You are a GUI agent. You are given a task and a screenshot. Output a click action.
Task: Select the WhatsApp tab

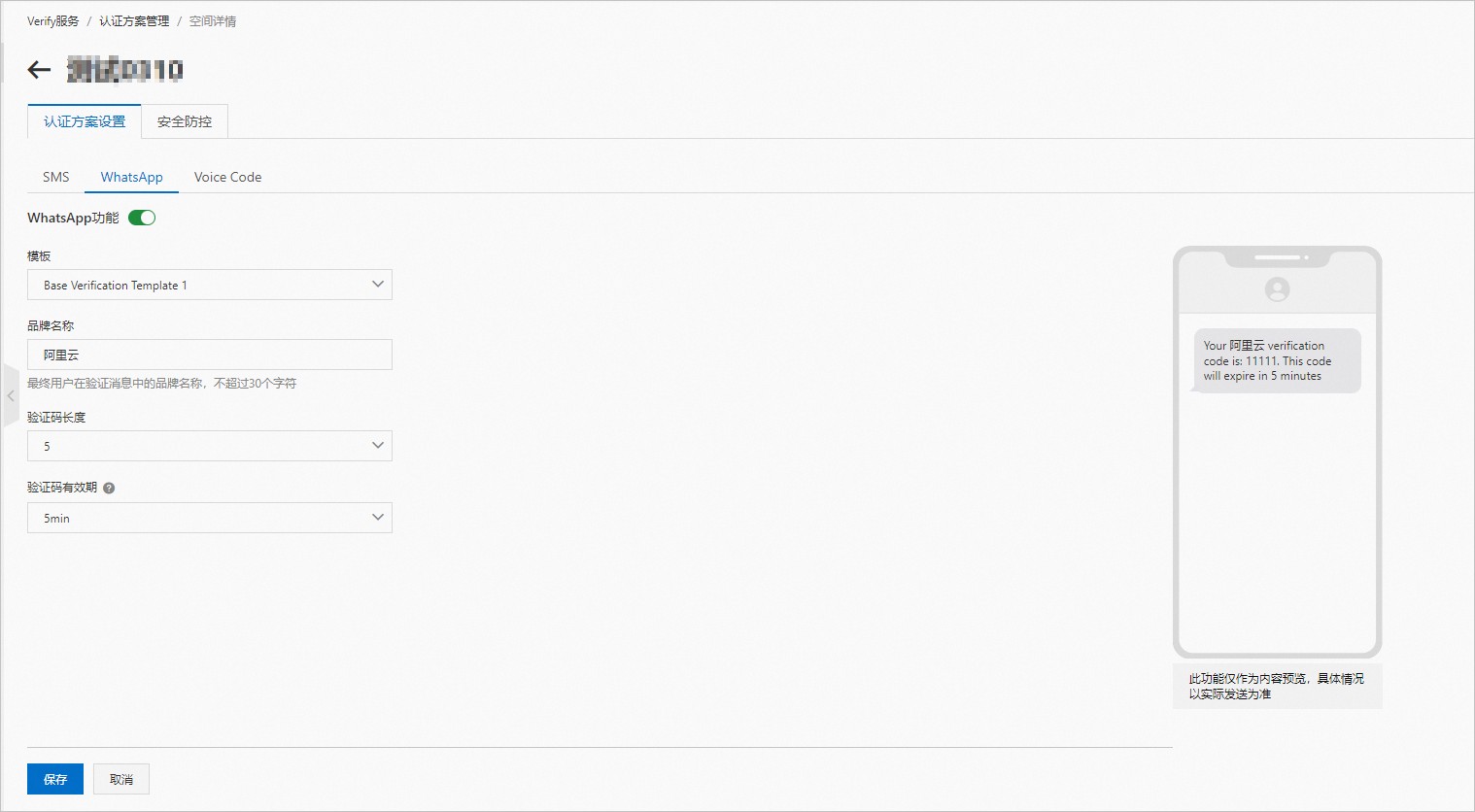tap(131, 177)
